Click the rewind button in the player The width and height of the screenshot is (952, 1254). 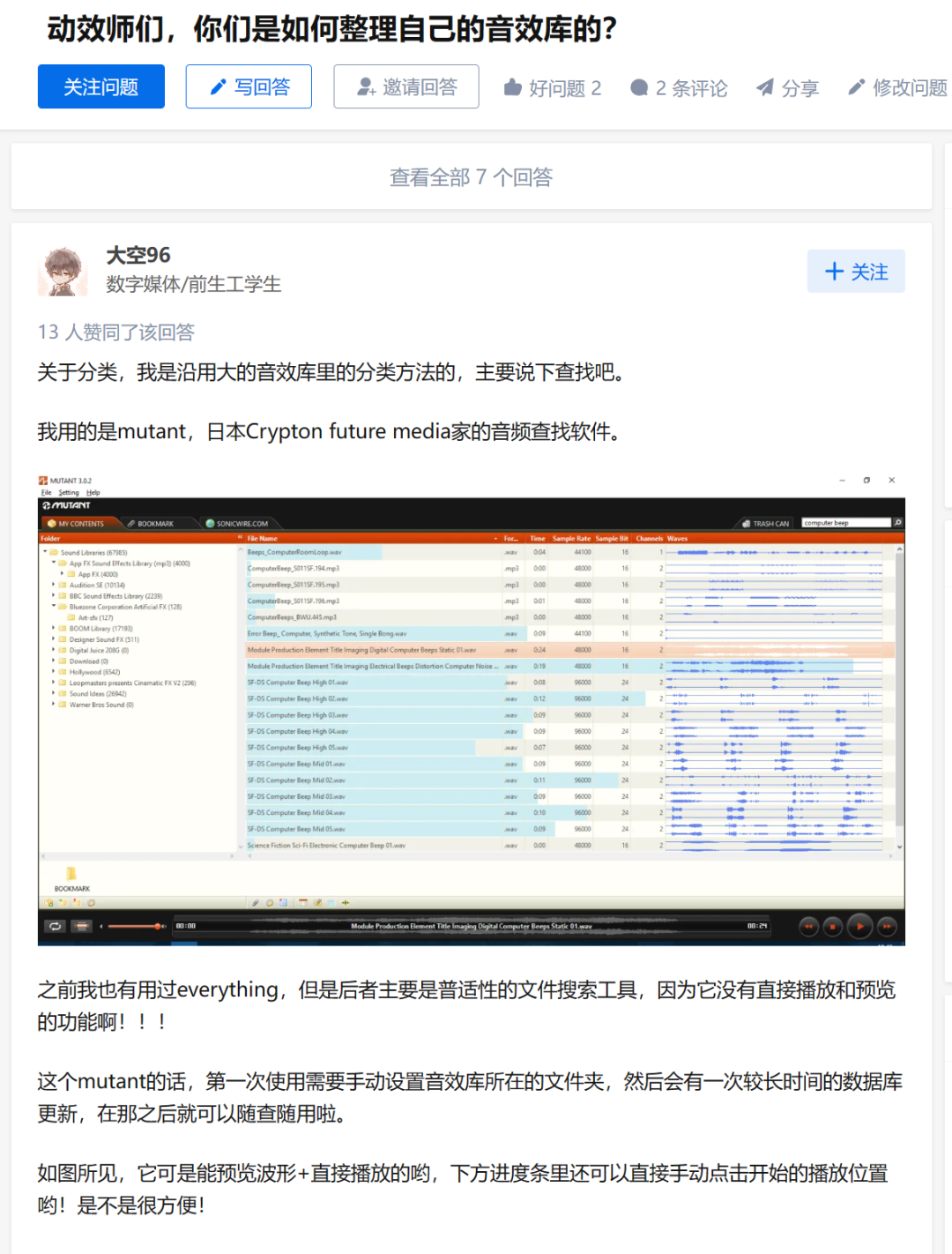coord(808,926)
